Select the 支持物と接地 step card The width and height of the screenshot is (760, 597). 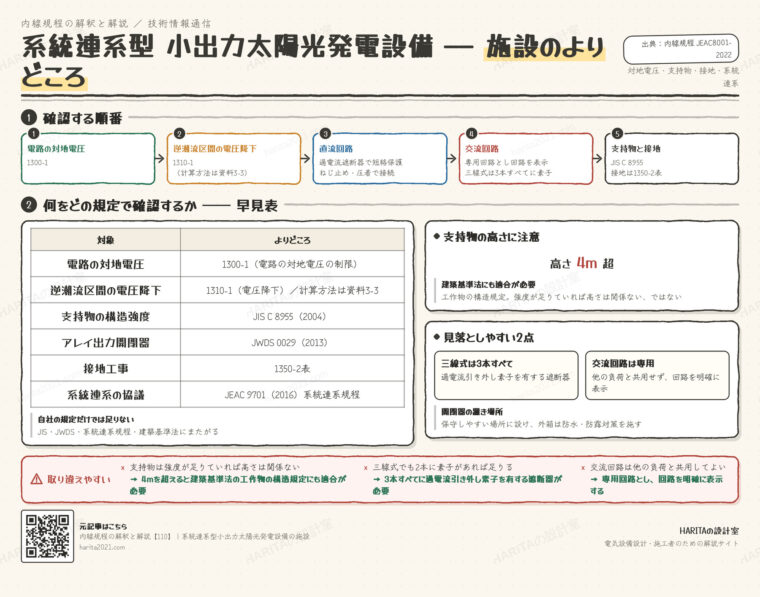pyautogui.click(x=672, y=159)
